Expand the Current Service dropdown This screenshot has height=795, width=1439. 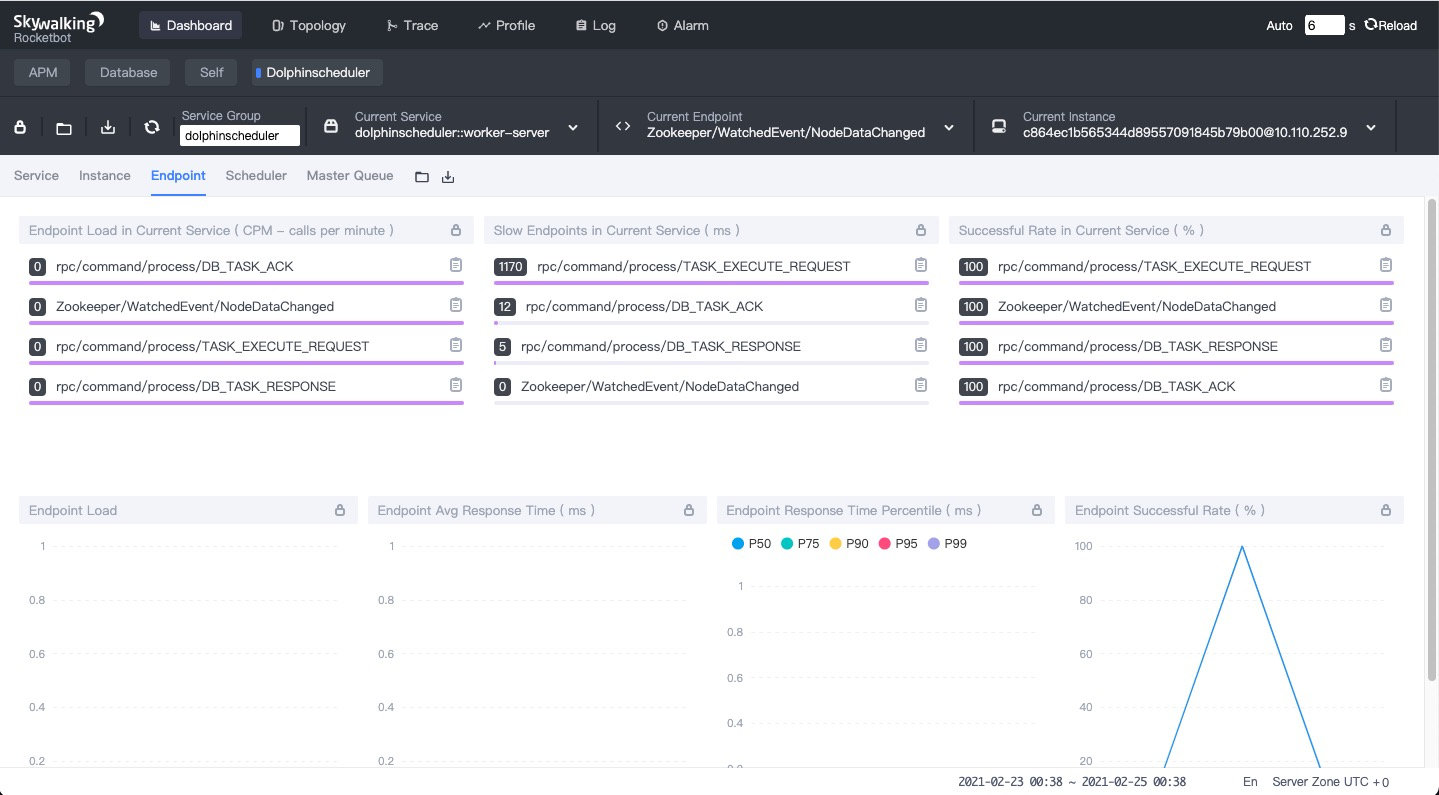[573, 127]
